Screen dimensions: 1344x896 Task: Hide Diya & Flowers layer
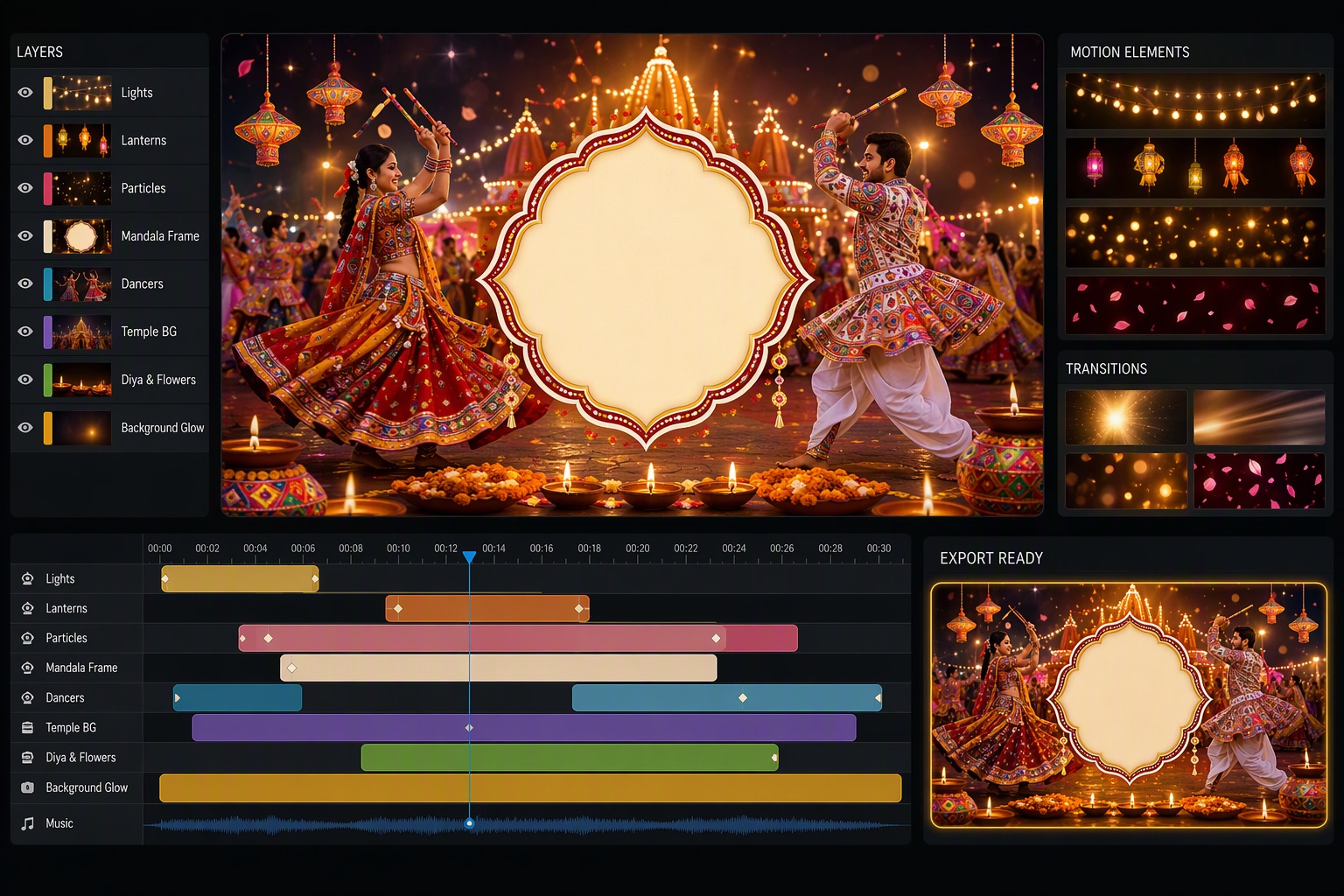click(x=25, y=380)
